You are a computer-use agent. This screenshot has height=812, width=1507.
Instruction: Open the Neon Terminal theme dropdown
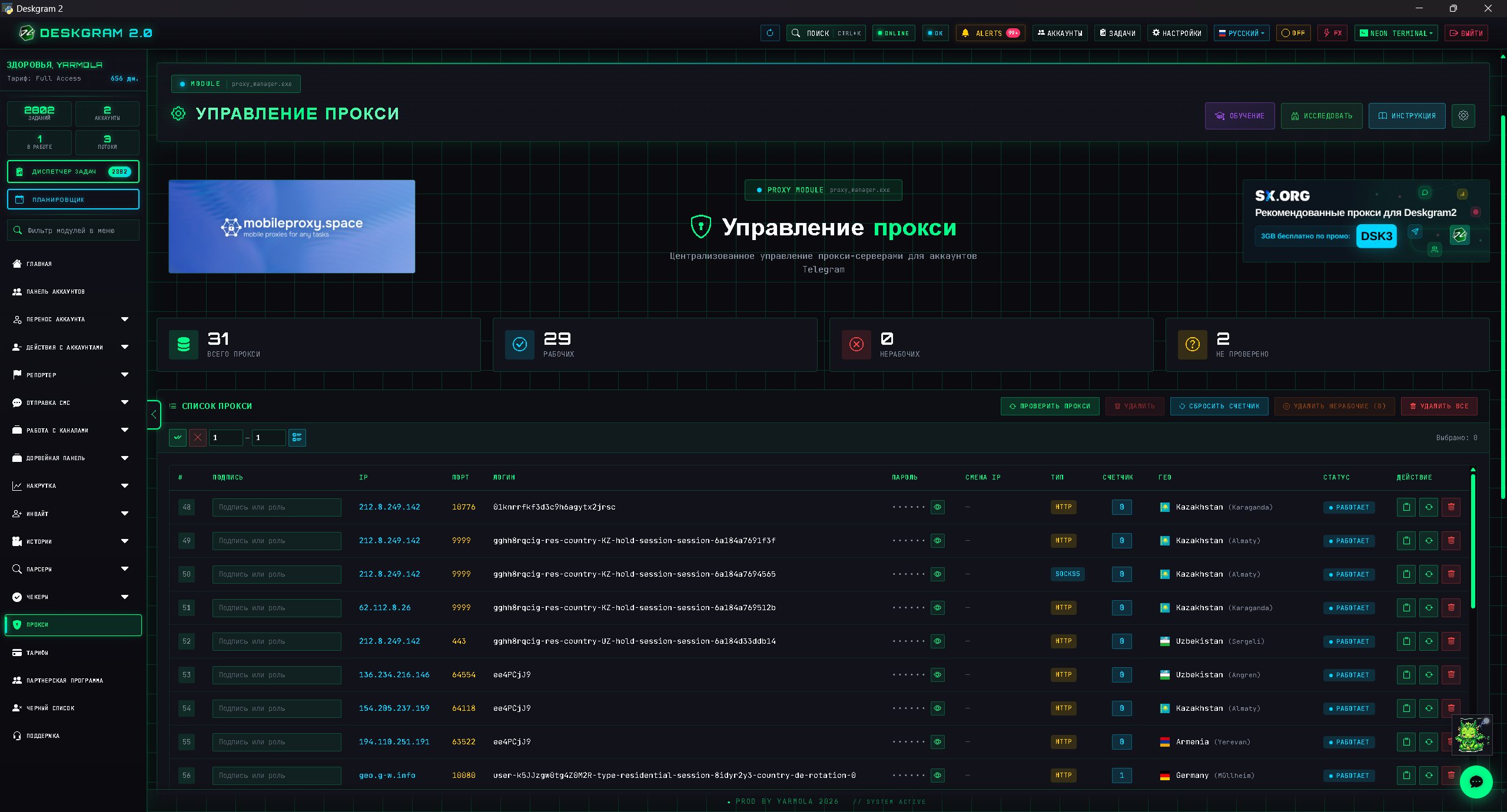[1396, 33]
